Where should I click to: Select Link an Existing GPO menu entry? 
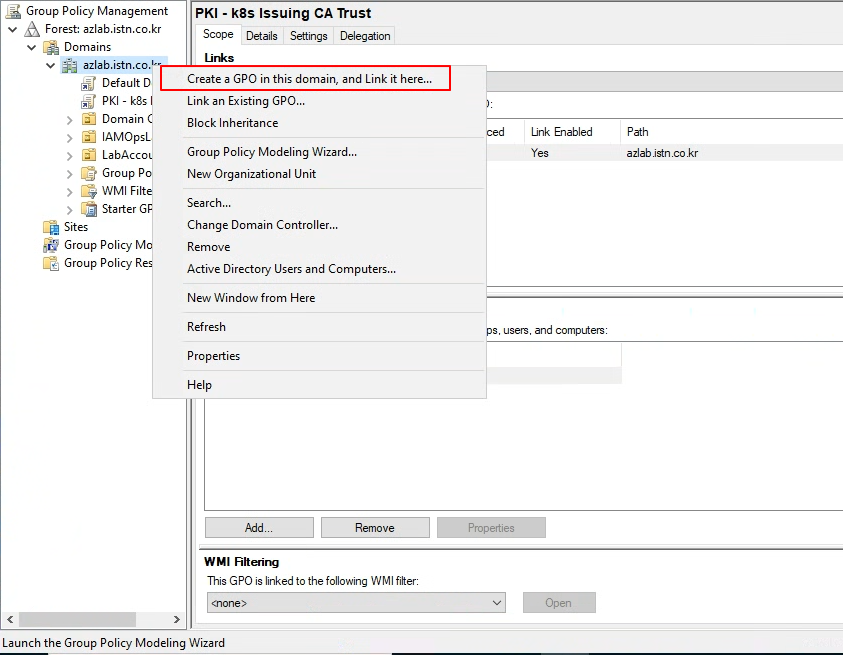pyautogui.click(x=246, y=101)
